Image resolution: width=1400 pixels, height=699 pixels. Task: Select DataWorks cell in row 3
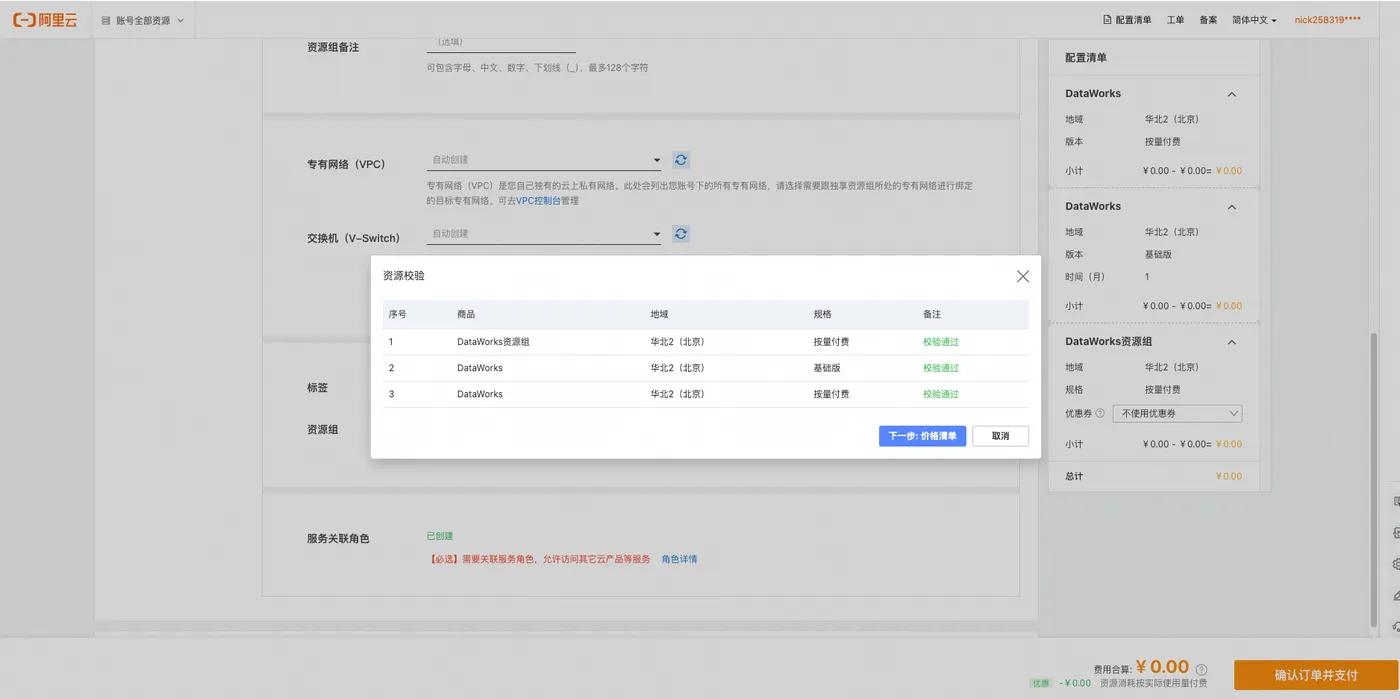click(x=480, y=394)
